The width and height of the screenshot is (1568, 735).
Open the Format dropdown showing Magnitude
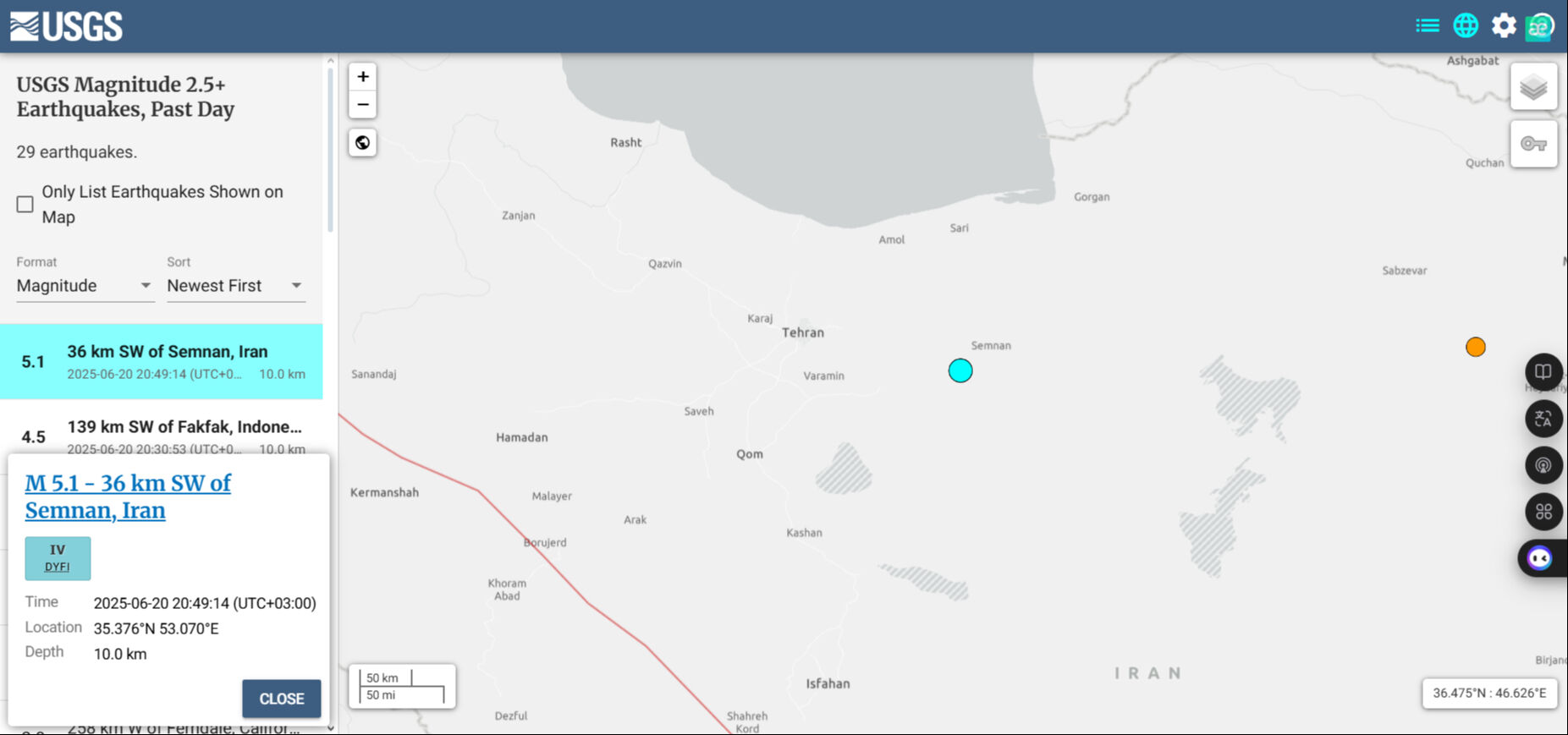click(x=85, y=286)
